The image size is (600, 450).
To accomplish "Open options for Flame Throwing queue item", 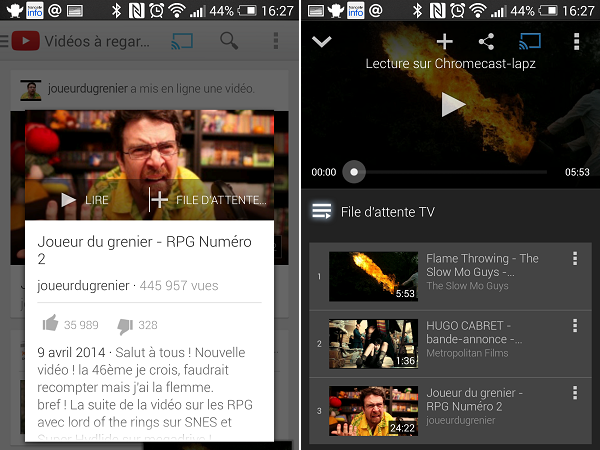I will [575, 258].
